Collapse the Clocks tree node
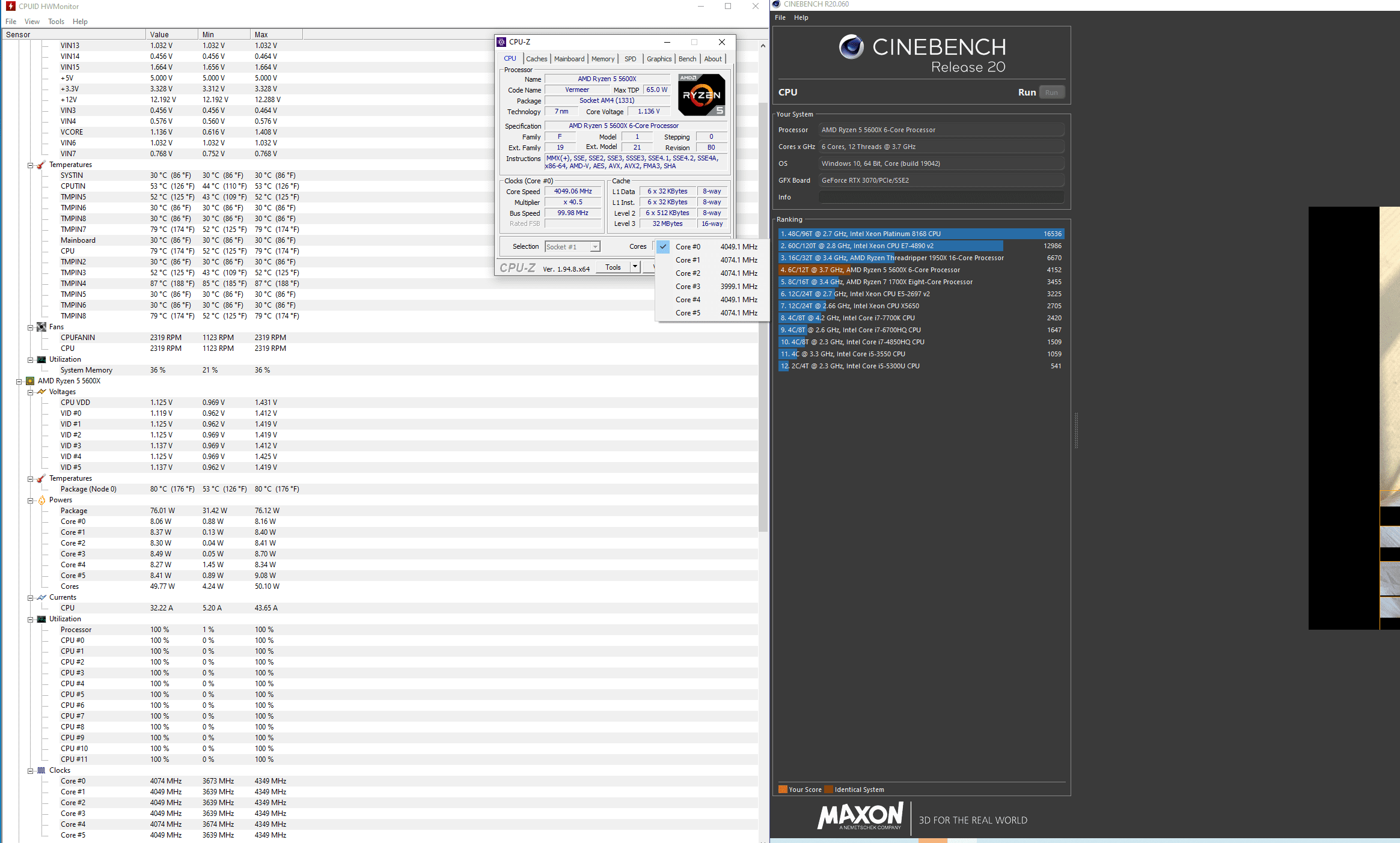This screenshot has width=1400, height=843. point(30,771)
